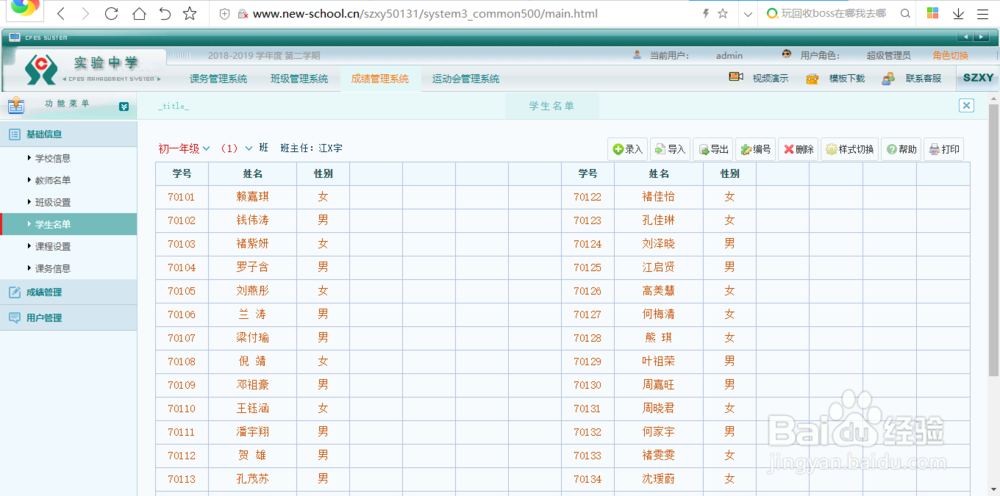Open the 初一年级 grade dropdown

pyautogui.click(x=184, y=149)
